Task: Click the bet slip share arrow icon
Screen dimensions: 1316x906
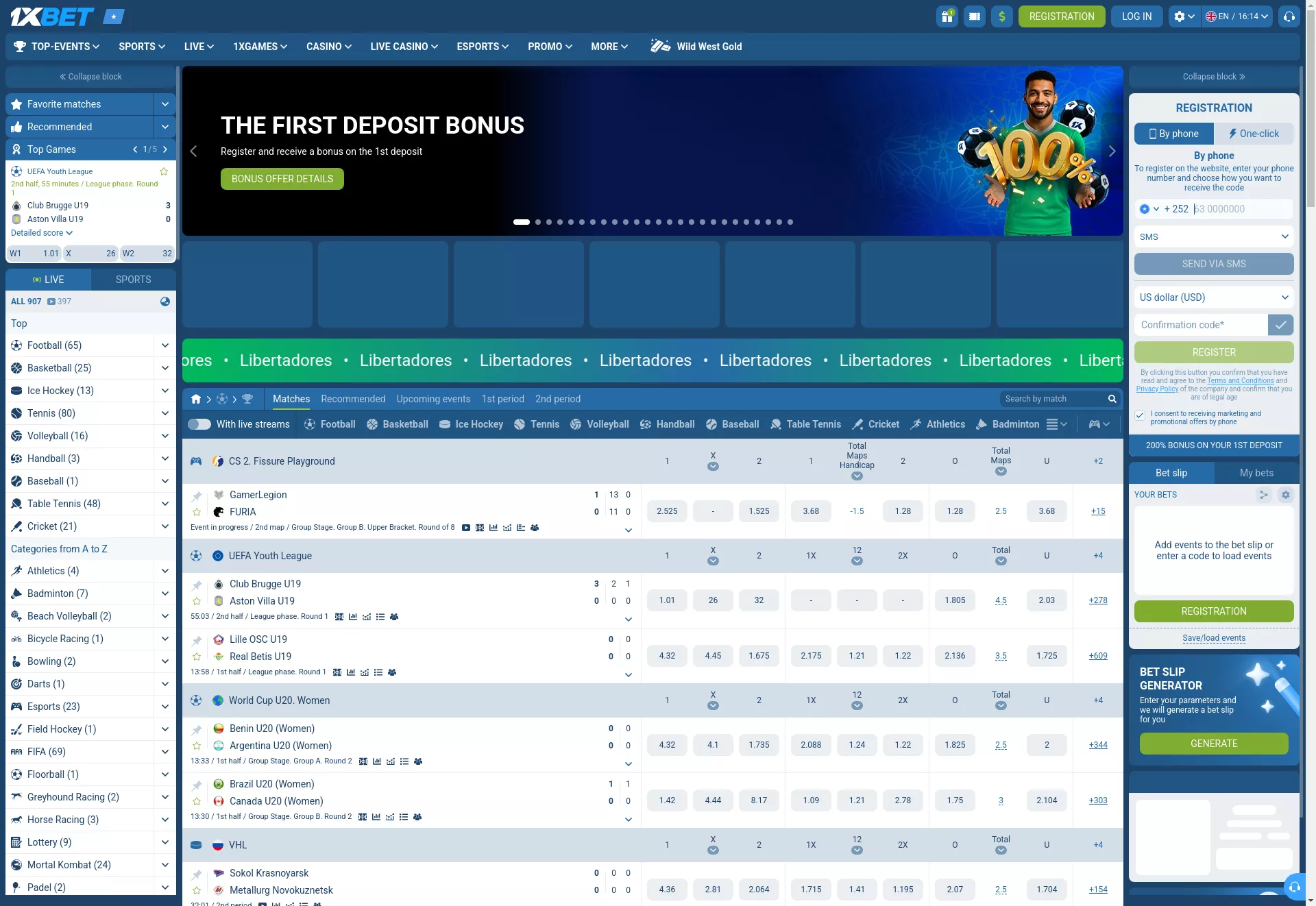Action: click(1264, 495)
